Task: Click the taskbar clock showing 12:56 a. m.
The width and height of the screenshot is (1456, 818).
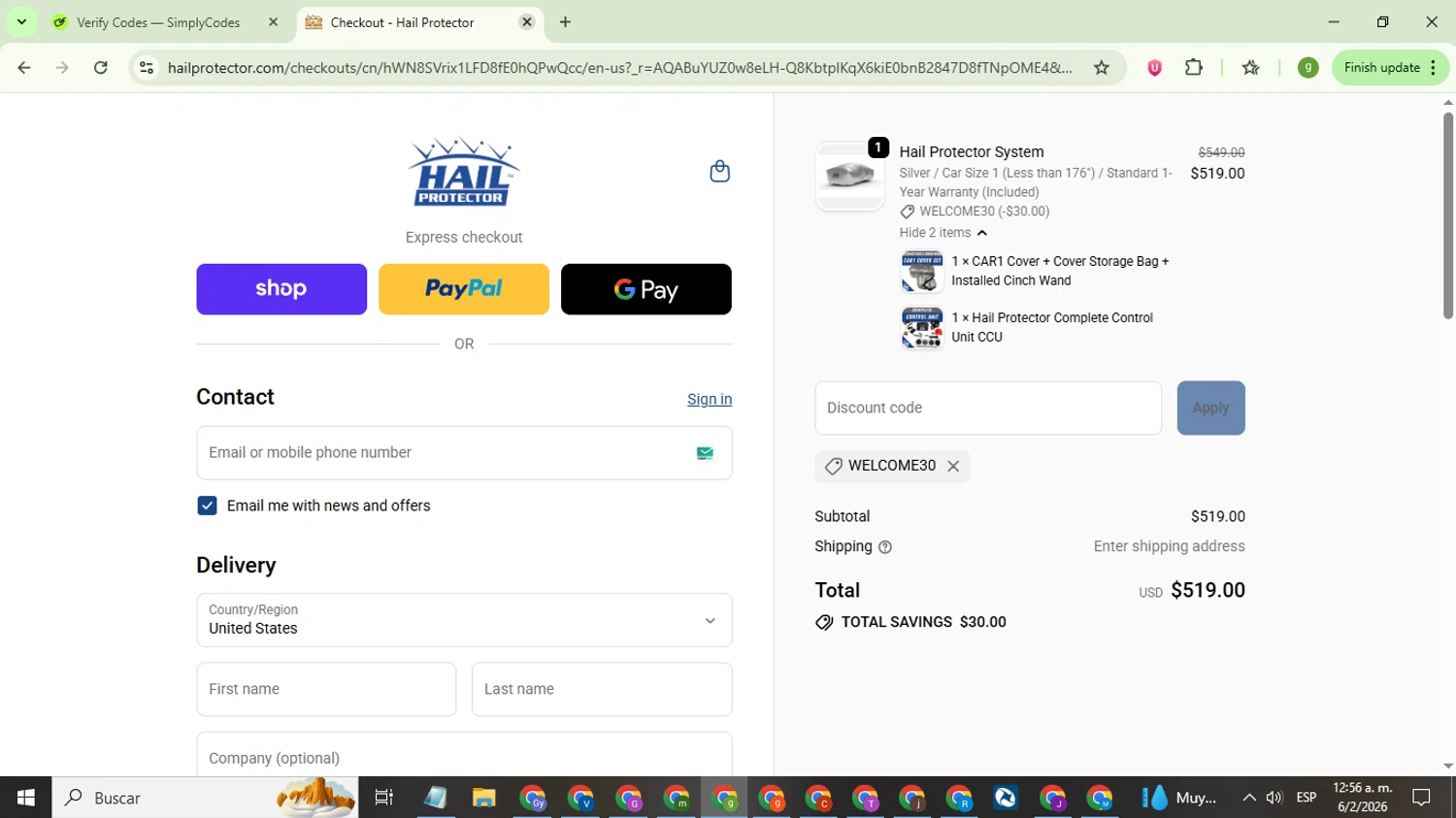Action: pos(1362,798)
